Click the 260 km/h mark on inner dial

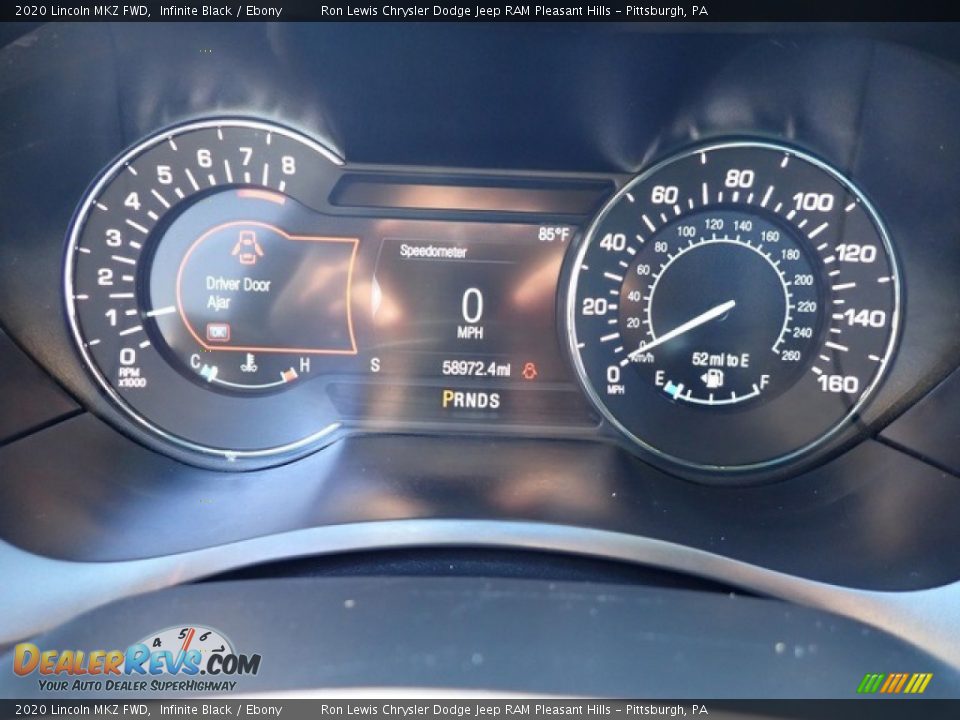pyautogui.click(x=790, y=355)
